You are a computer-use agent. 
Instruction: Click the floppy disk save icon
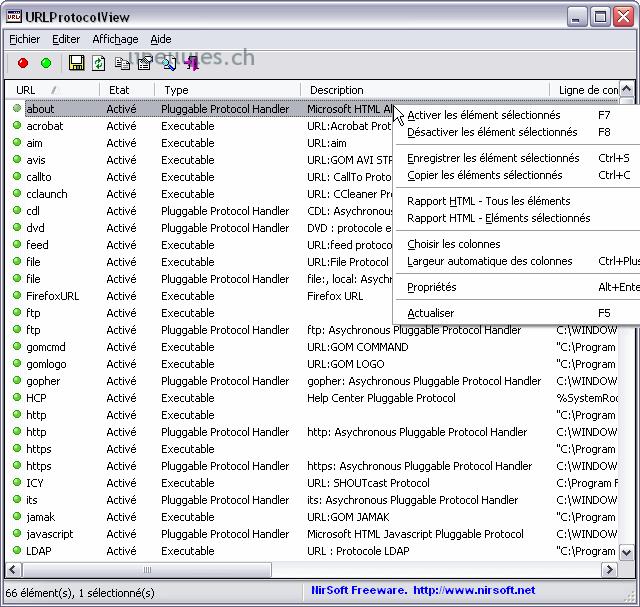tap(76, 63)
